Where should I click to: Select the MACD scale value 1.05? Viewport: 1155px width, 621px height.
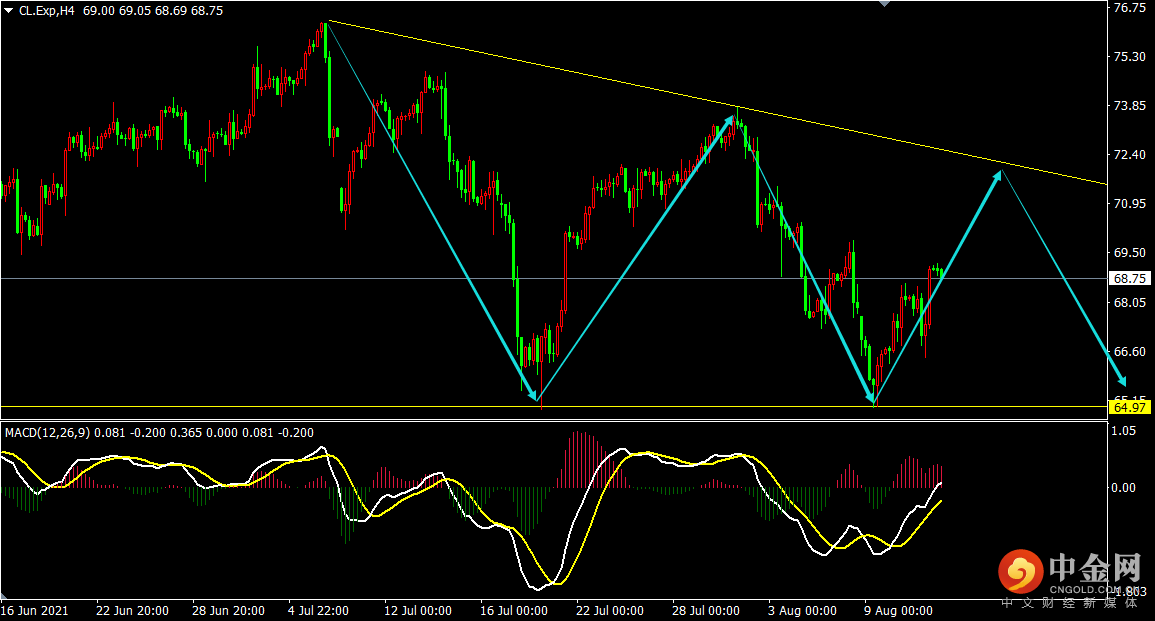click(x=1124, y=431)
